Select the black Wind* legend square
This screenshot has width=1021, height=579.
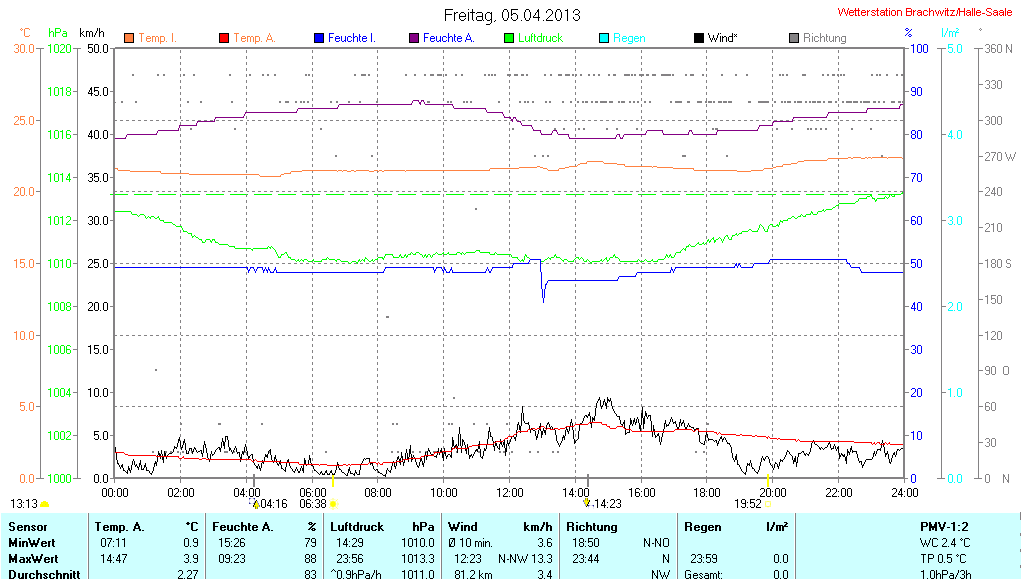click(698, 38)
